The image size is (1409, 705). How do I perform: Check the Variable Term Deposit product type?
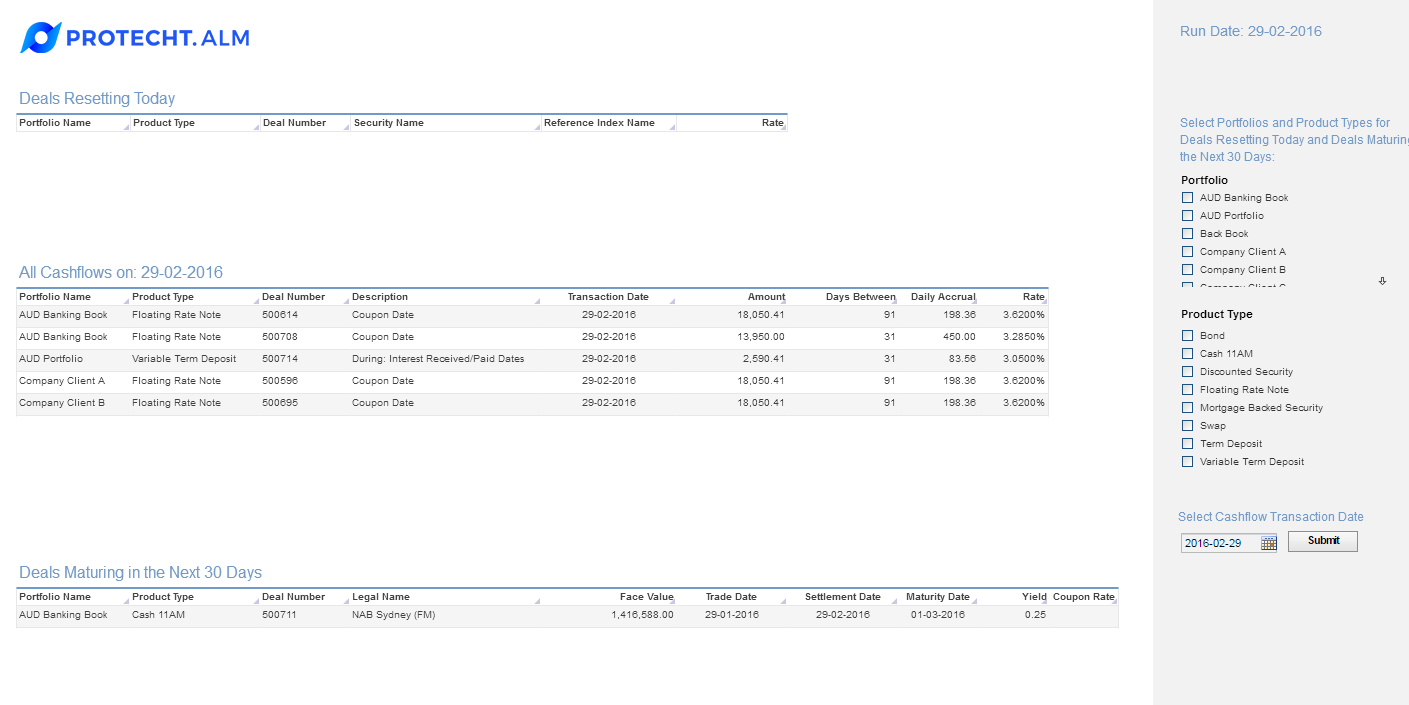[1187, 461]
